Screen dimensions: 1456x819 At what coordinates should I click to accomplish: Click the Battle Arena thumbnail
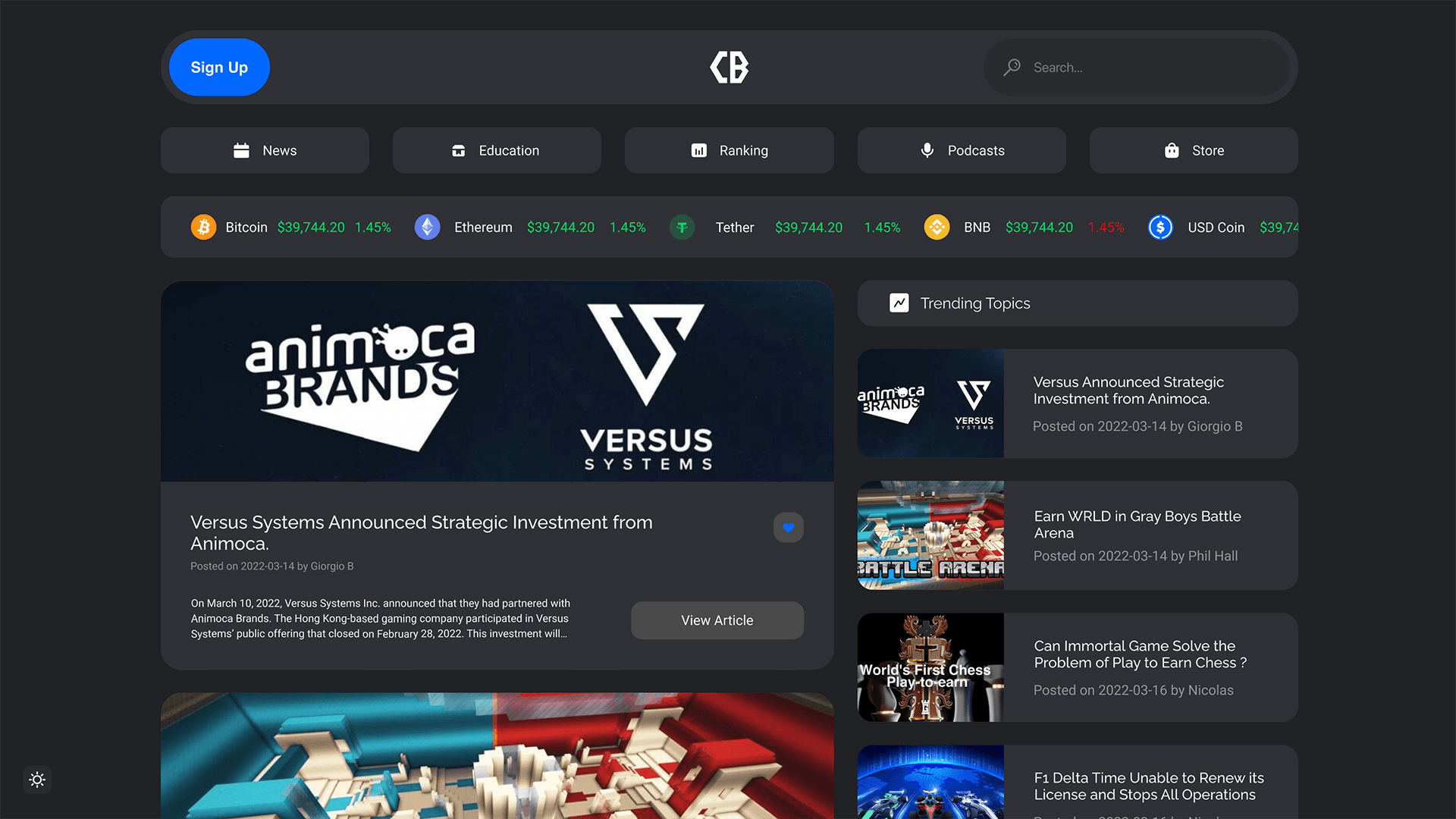click(x=930, y=535)
